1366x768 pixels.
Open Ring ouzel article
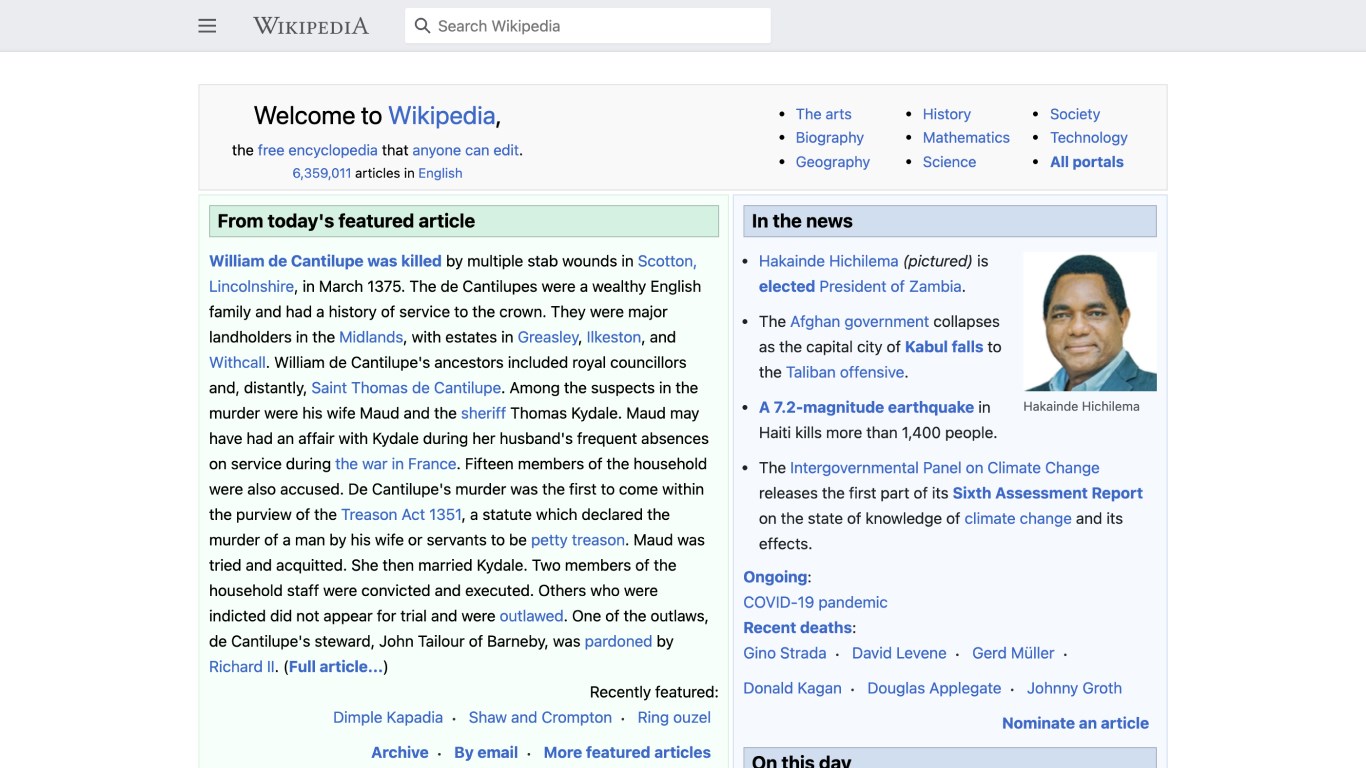[674, 717]
